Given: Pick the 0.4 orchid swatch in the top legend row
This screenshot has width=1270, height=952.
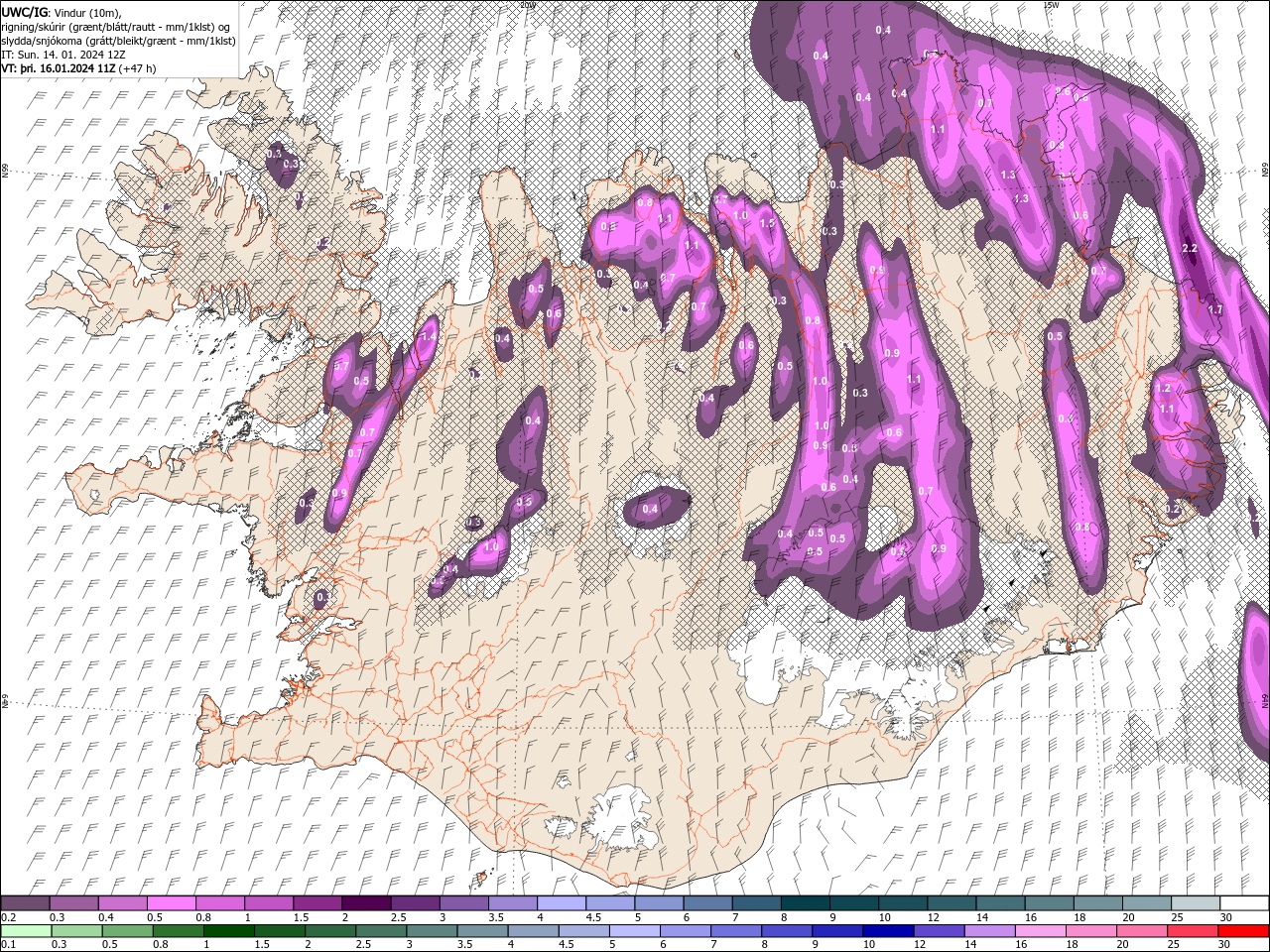Looking at the screenshot, I should pos(122,903).
